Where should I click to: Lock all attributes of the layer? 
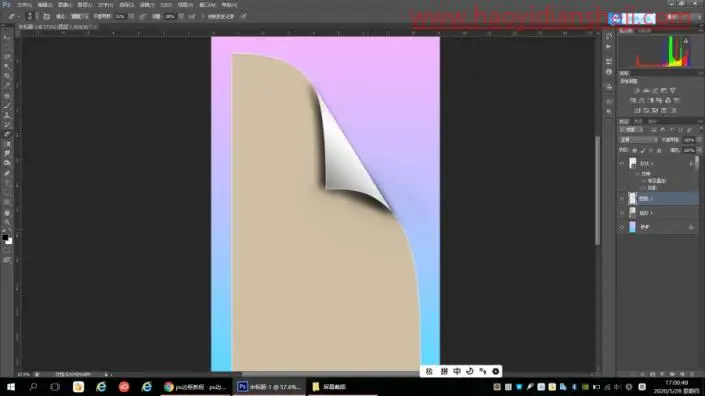click(x=659, y=150)
